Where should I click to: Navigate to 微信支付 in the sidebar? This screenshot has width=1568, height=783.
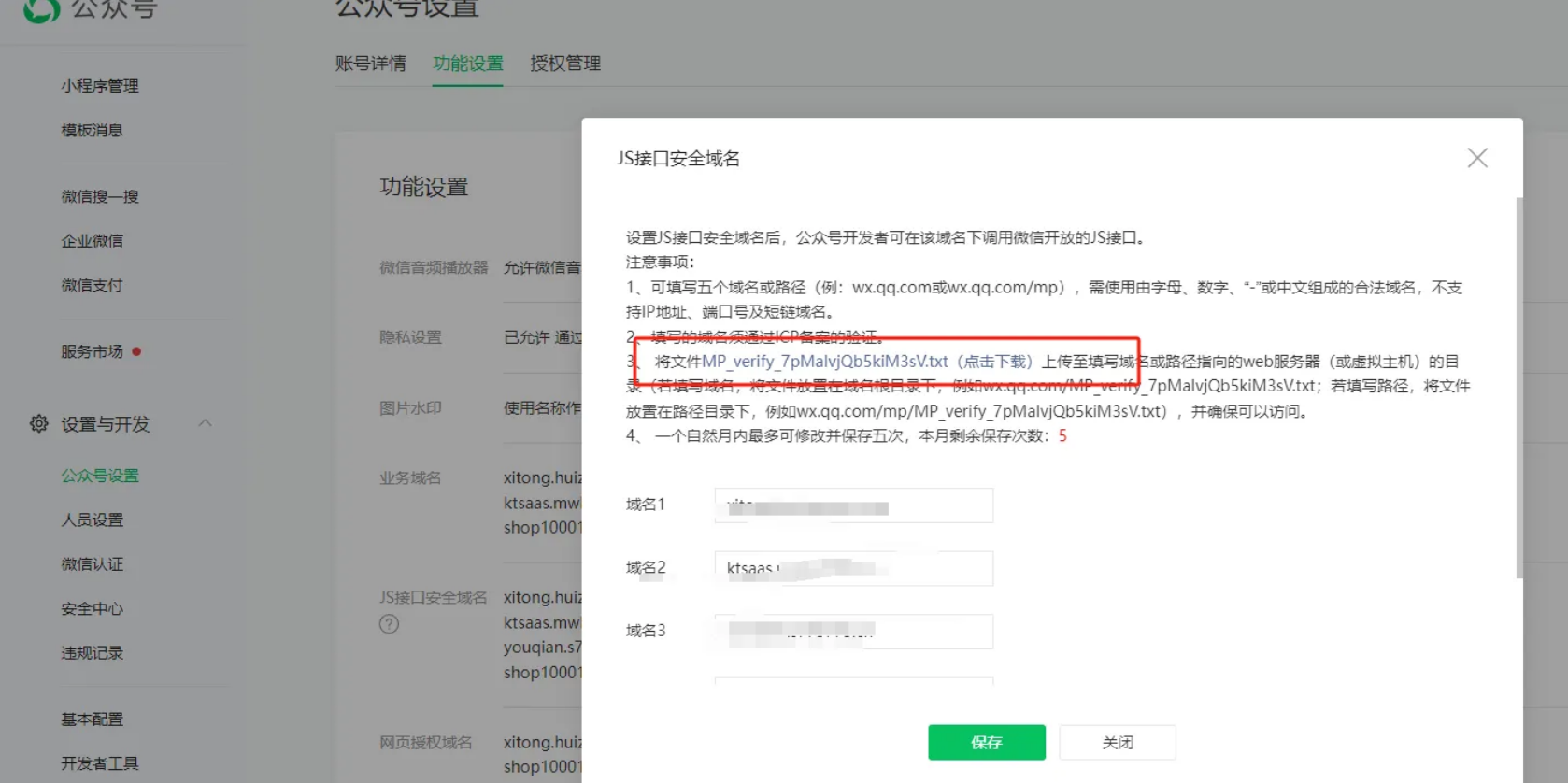(93, 285)
